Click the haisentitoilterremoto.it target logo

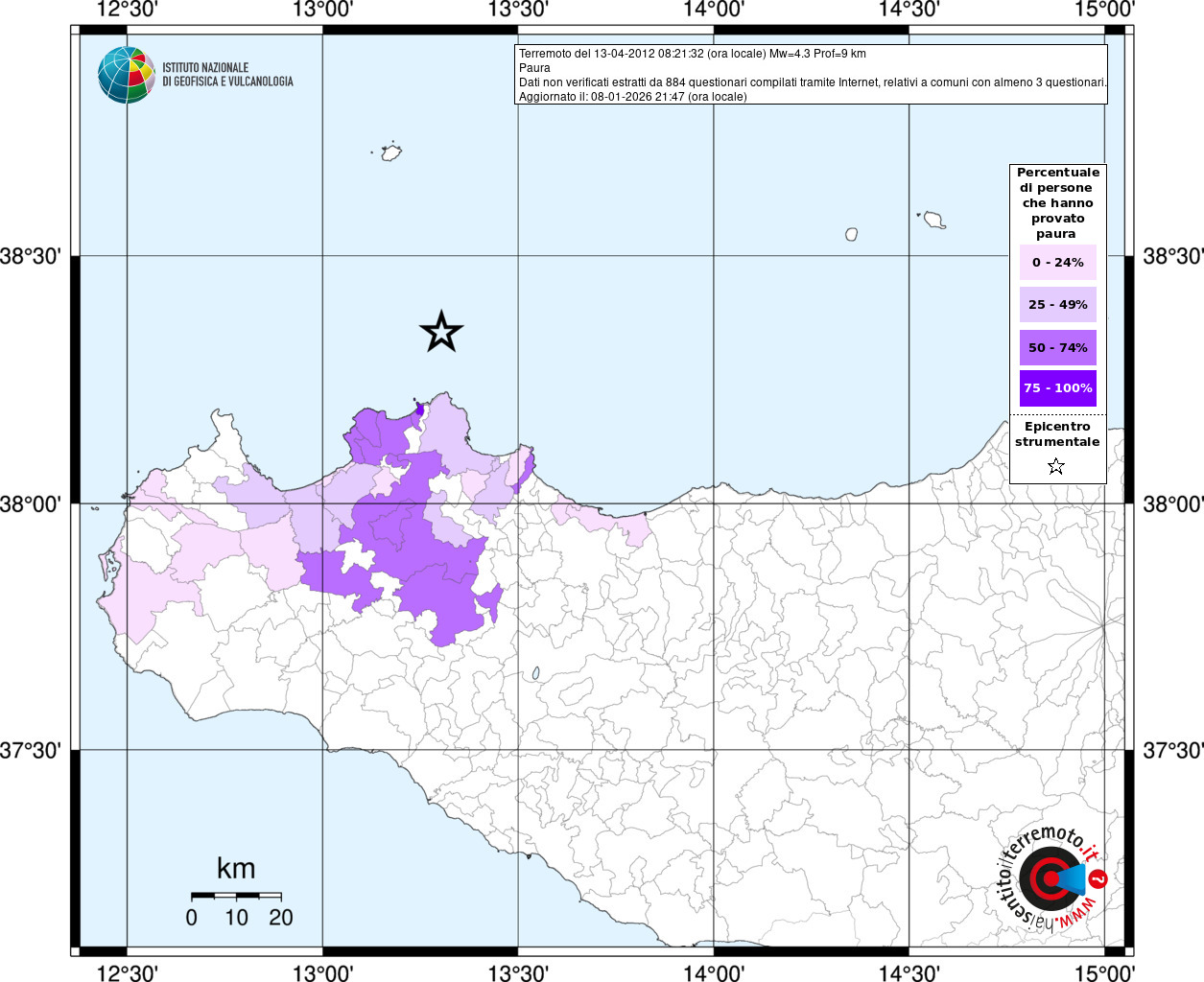1051,877
